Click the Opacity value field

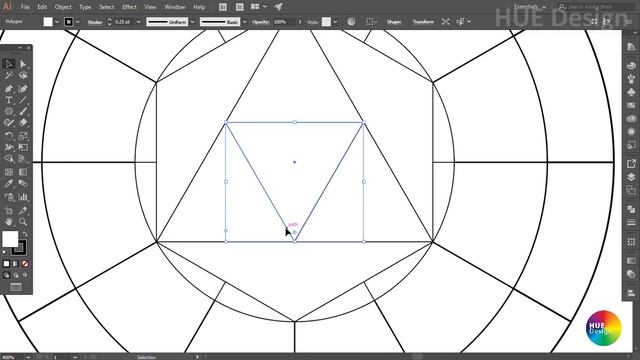[283, 22]
